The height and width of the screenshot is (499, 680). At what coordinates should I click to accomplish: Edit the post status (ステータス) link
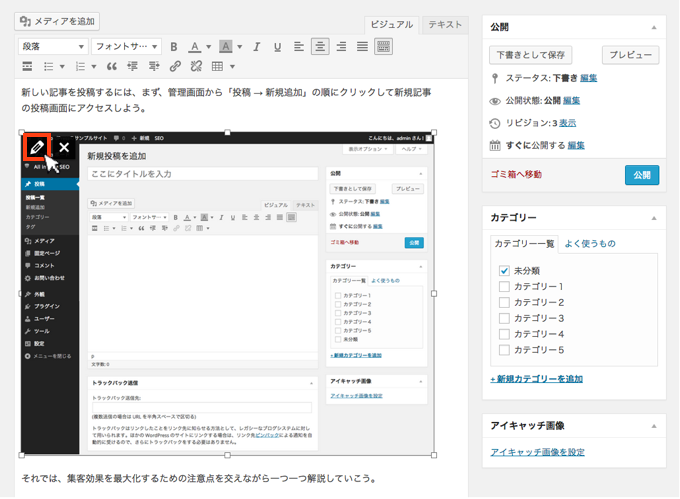click(588, 78)
